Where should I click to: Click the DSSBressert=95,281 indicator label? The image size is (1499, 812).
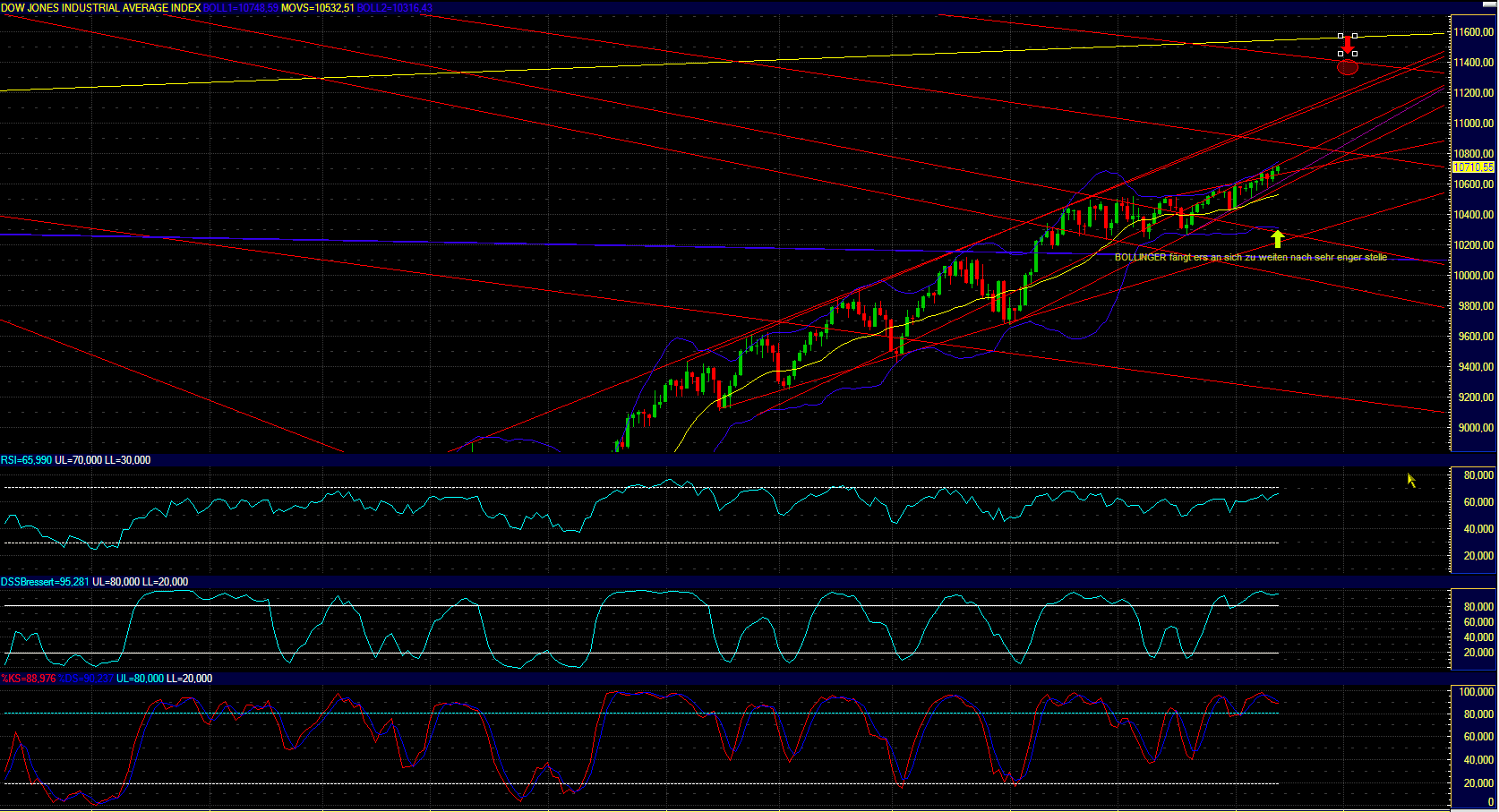[x=45, y=582]
